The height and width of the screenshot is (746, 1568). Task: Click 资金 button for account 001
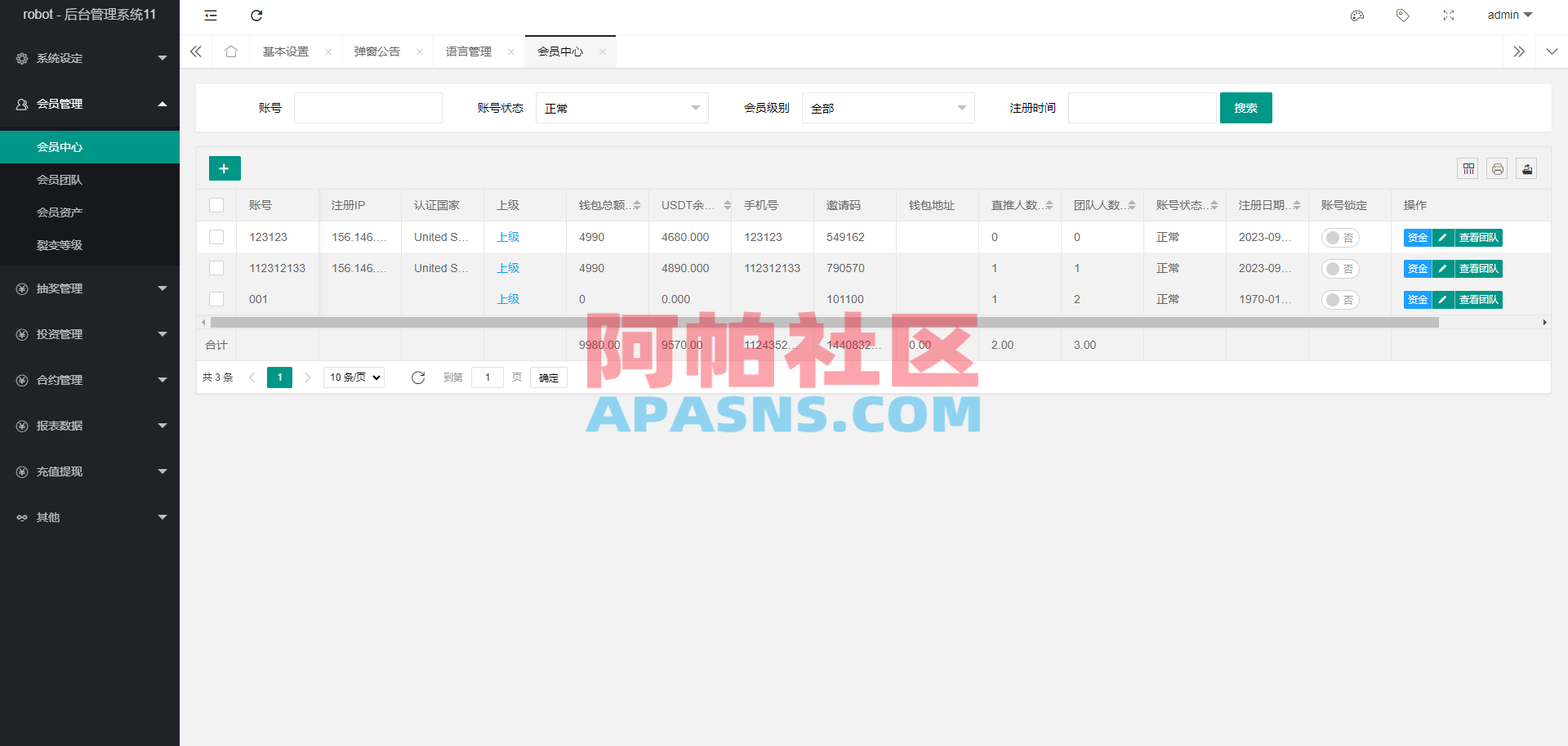1418,300
